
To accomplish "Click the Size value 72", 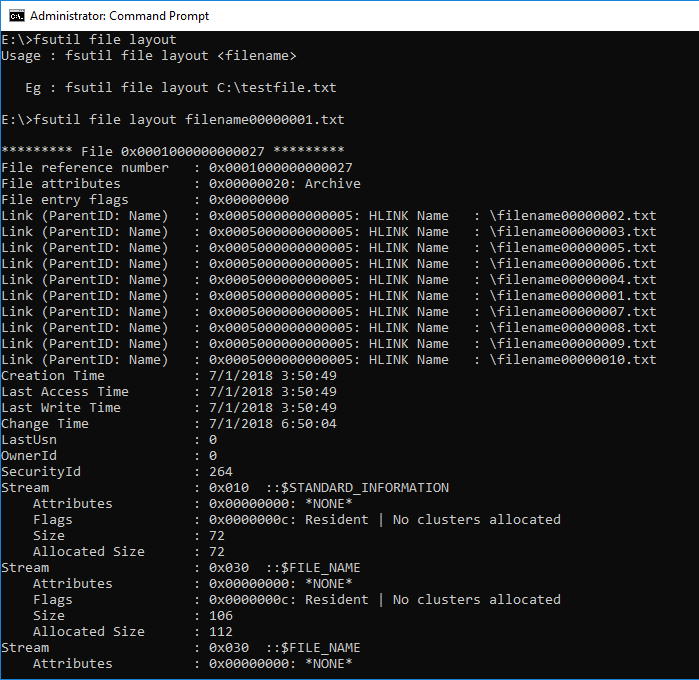I will (217, 536).
